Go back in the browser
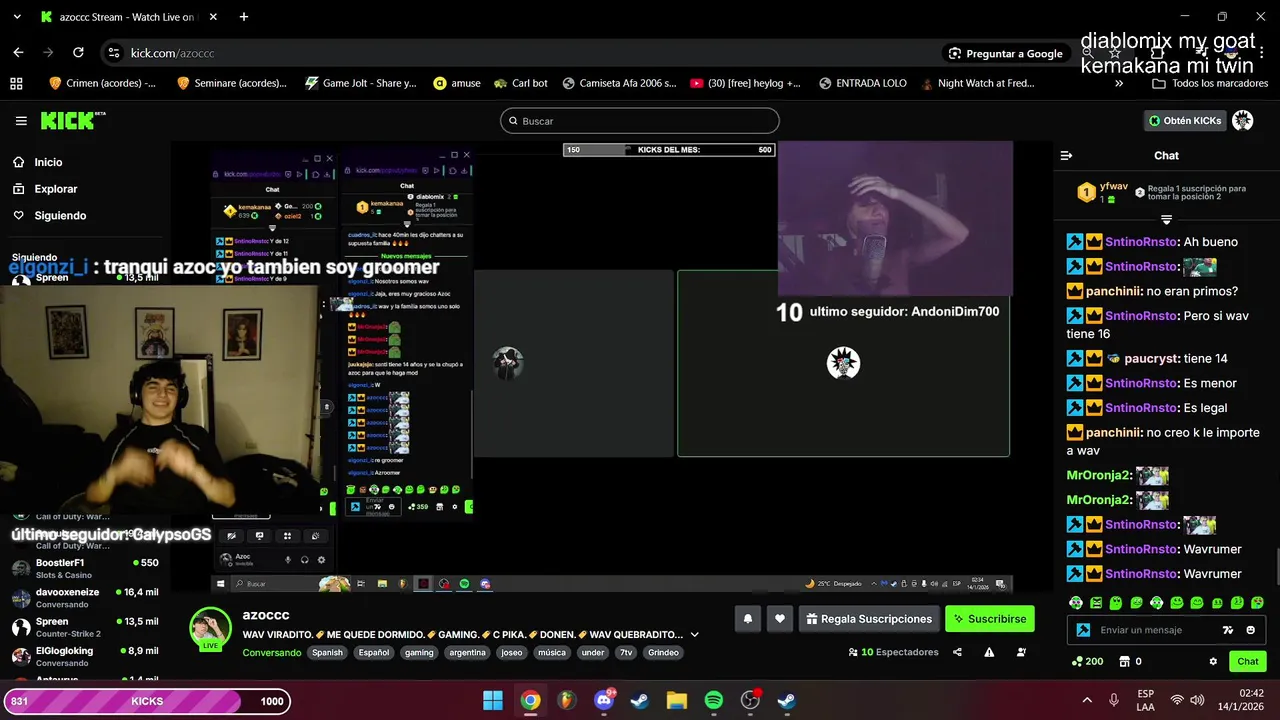The height and width of the screenshot is (720, 1280). coord(18,53)
